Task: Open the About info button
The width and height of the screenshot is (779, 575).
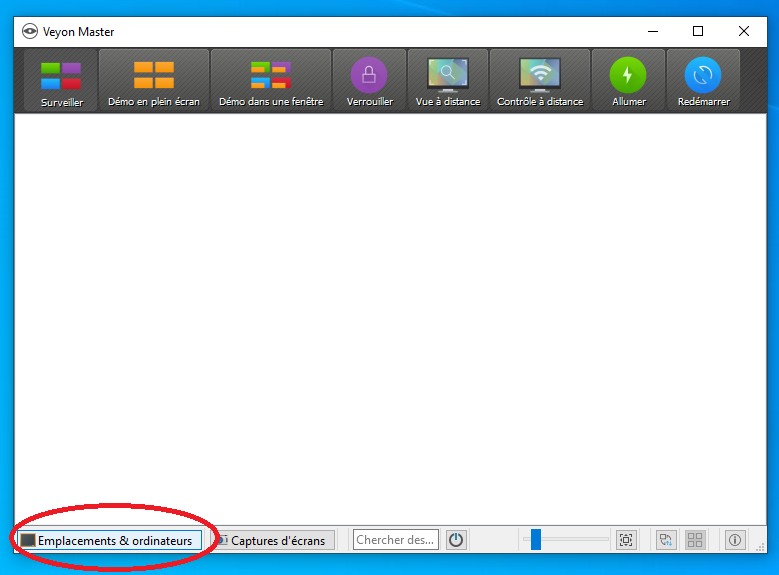Action: (734, 540)
